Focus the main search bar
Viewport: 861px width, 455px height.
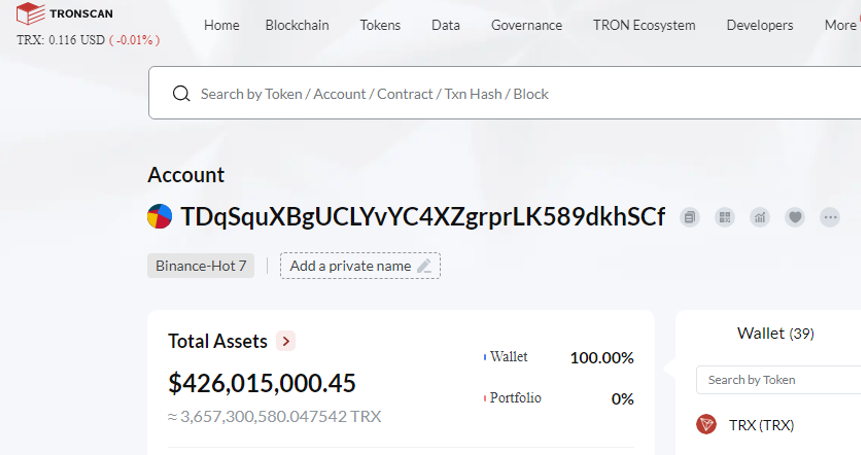click(505, 93)
